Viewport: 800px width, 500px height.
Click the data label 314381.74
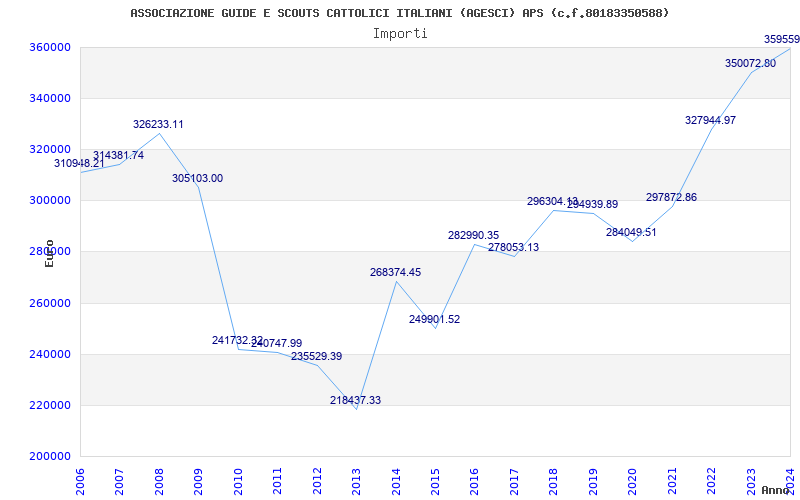tap(118, 156)
